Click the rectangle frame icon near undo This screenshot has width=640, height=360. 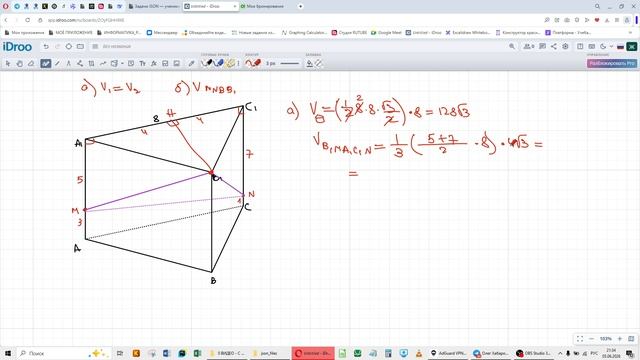click(80, 47)
